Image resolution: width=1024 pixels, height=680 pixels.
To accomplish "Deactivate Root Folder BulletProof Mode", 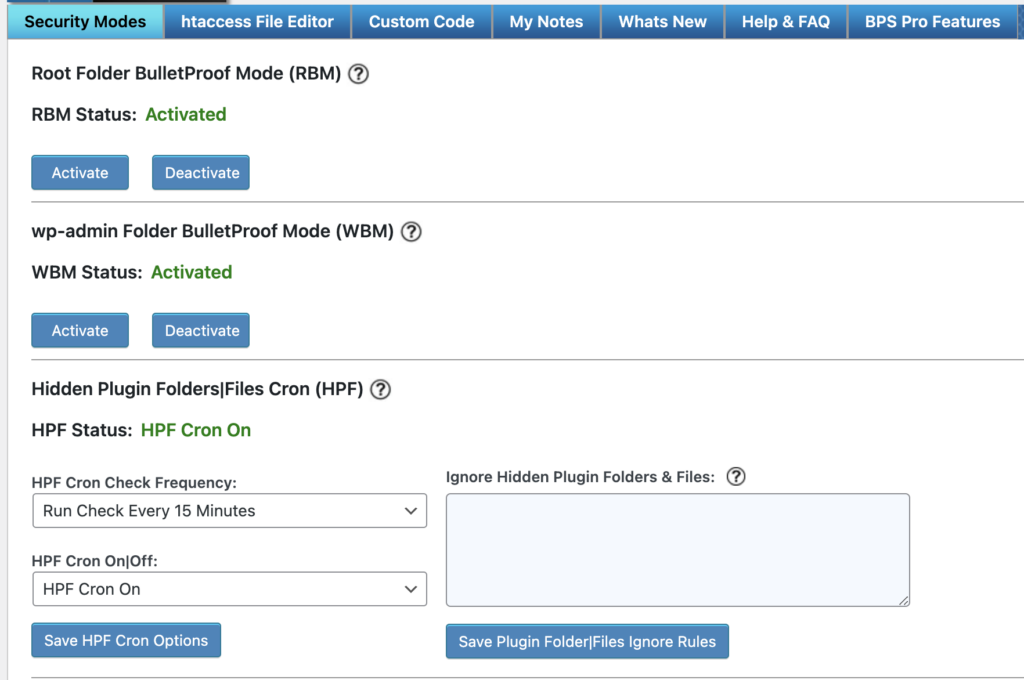I will pyautogui.click(x=201, y=172).
